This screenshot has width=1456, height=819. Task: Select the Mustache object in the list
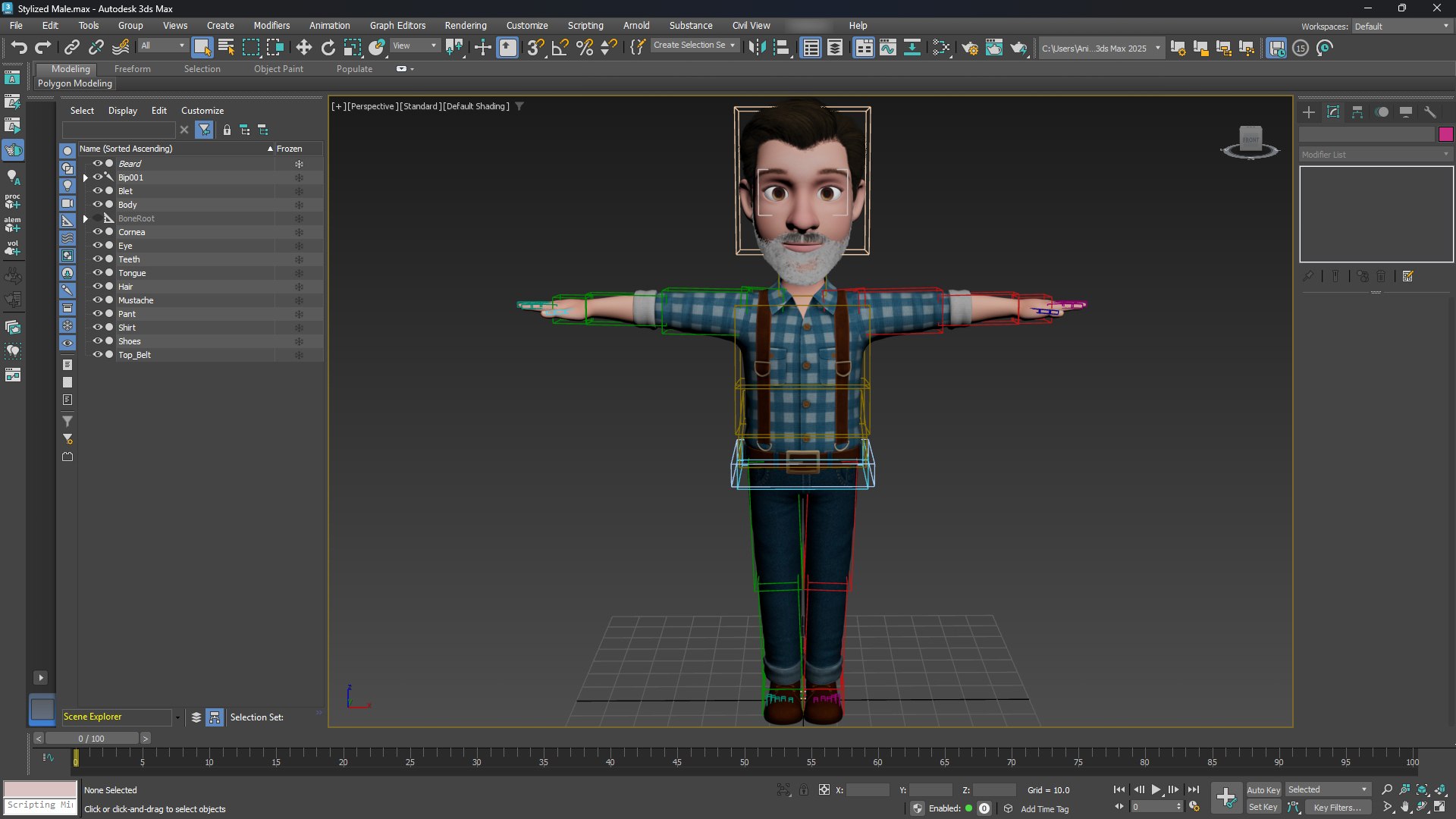click(x=136, y=300)
